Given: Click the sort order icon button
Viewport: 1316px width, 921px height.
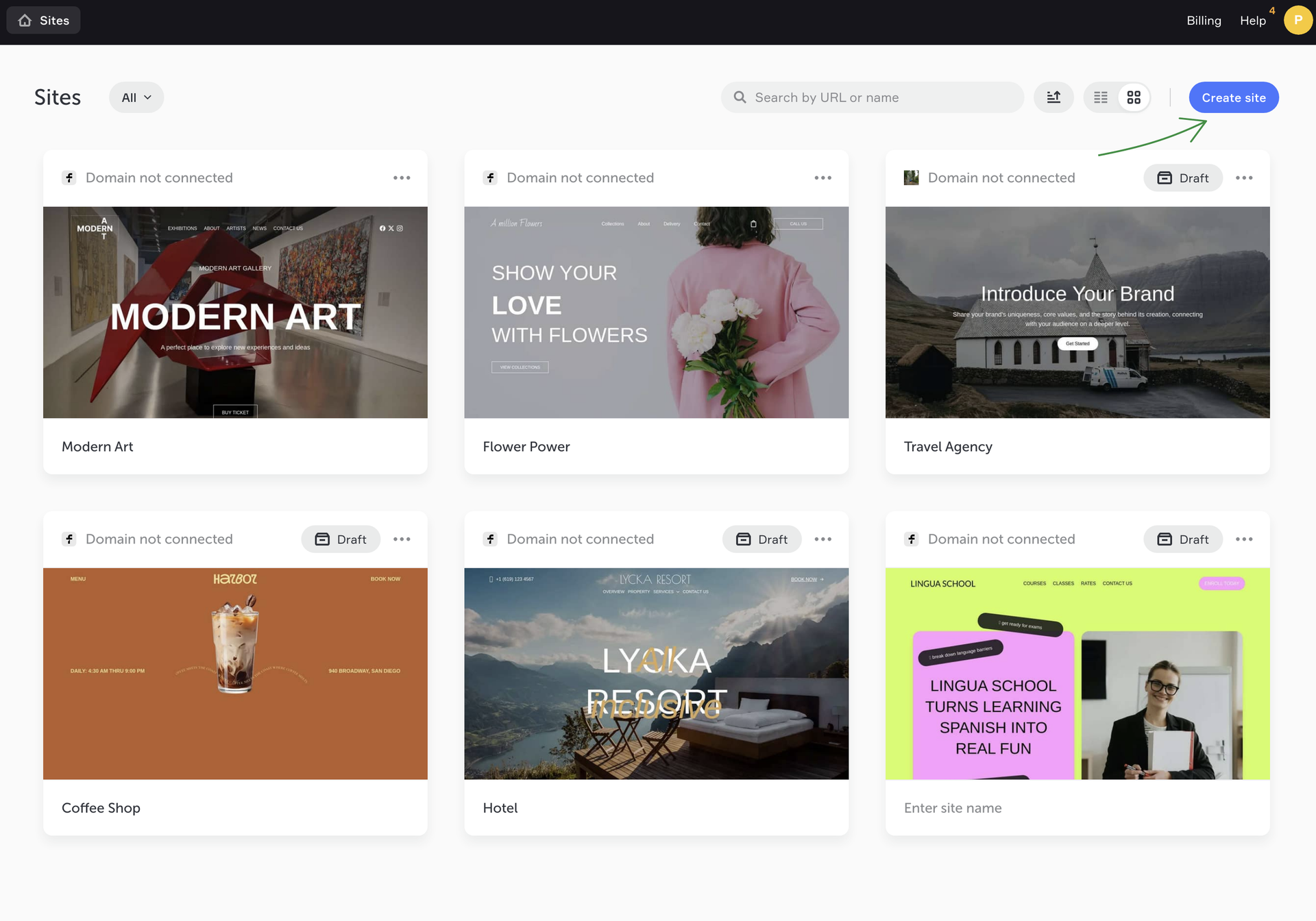Looking at the screenshot, I should 1053,97.
